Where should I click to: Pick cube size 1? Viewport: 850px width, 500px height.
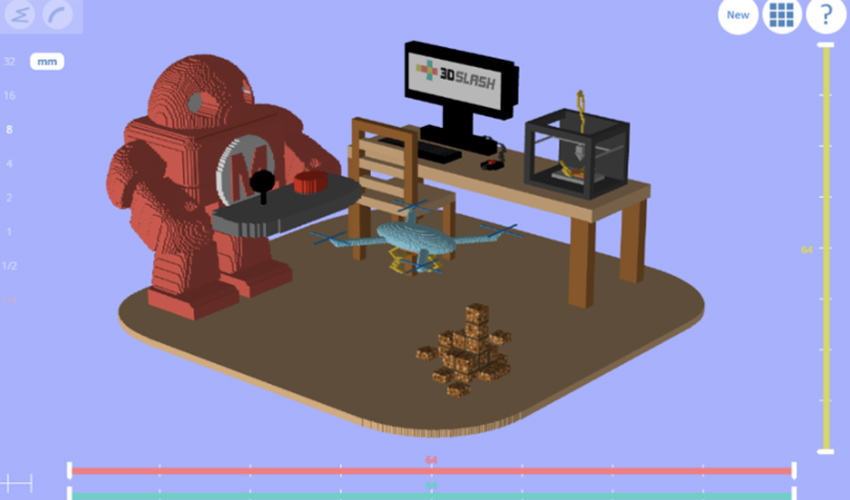[x=9, y=231]
